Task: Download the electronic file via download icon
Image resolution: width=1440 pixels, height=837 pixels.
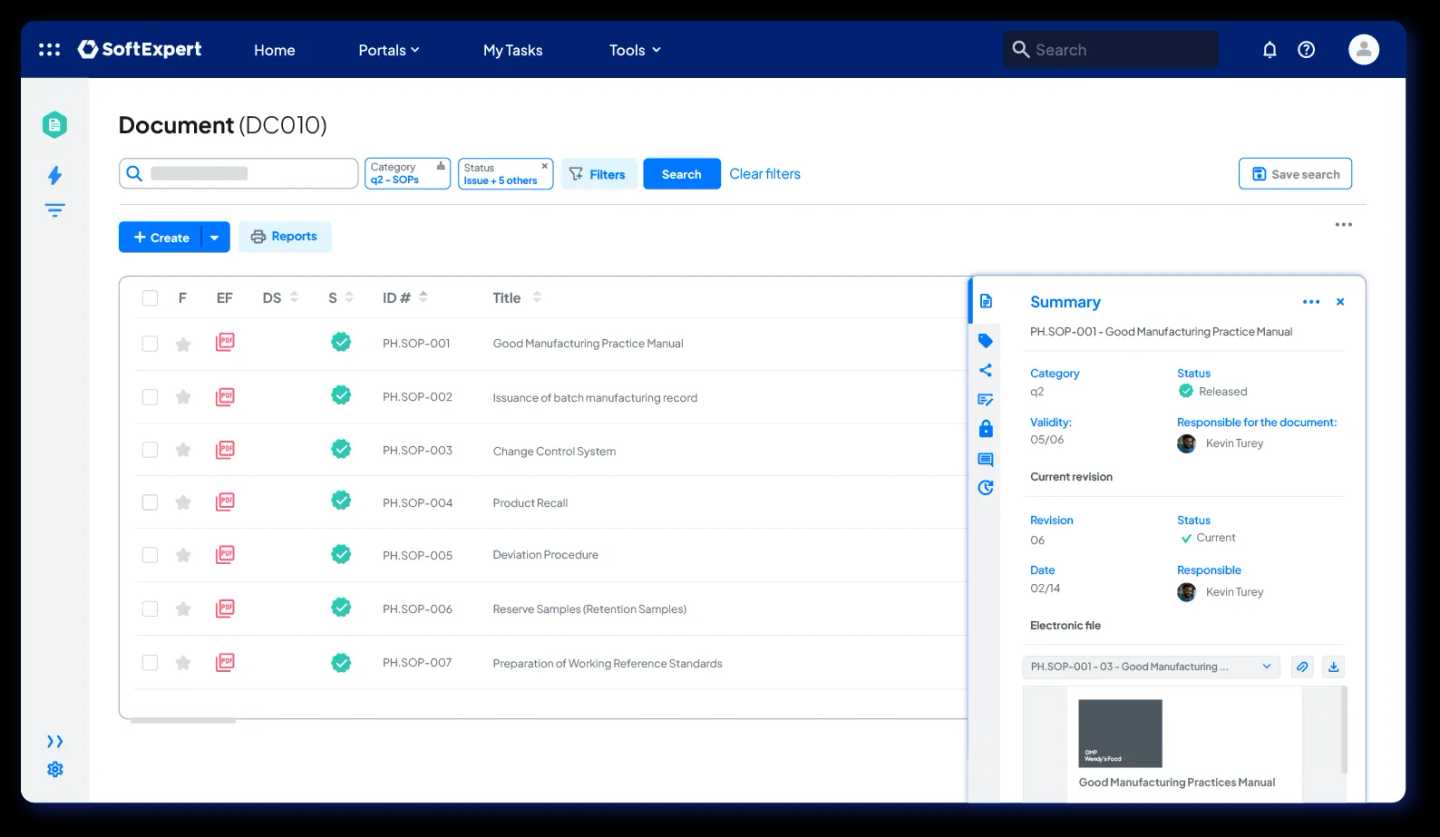Action: [1334, 666]
